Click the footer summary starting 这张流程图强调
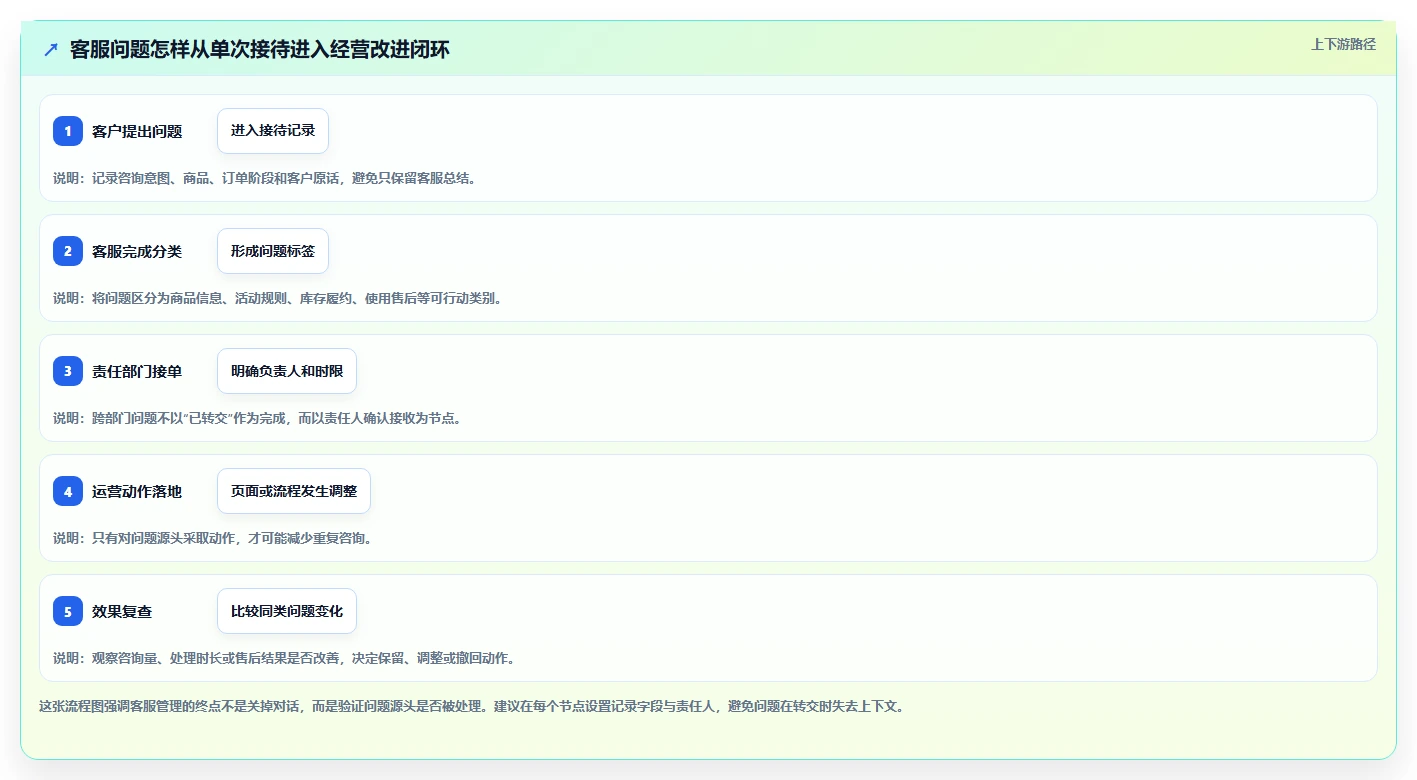This screenshot has width=1417, height=780. point(471,706)
